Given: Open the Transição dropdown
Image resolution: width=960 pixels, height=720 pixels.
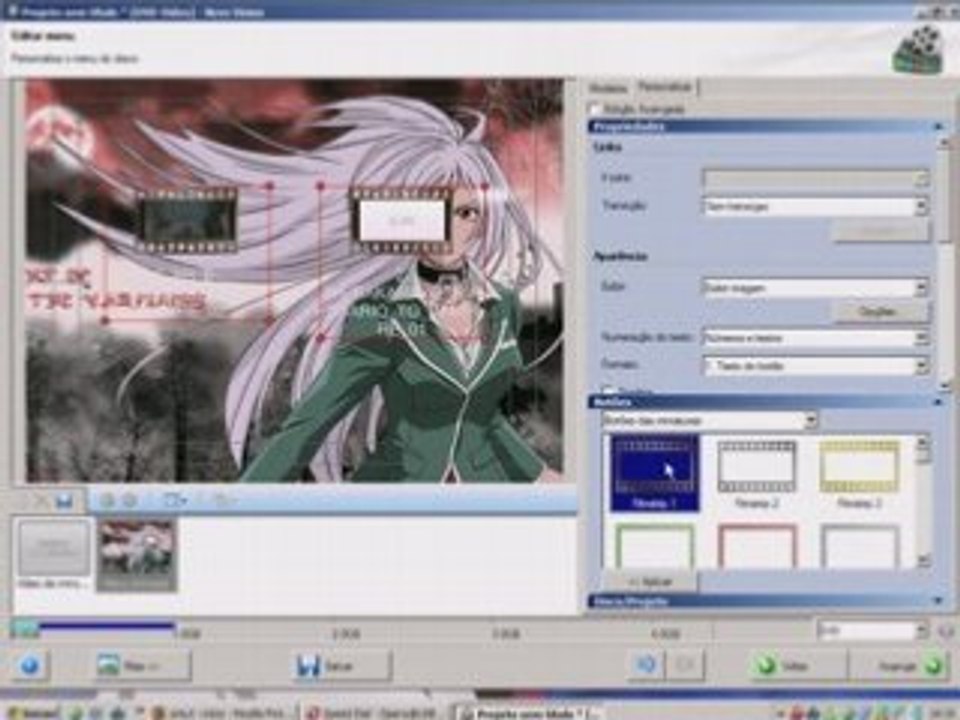Looking at the screenshot, I should [x=816, y=206].
